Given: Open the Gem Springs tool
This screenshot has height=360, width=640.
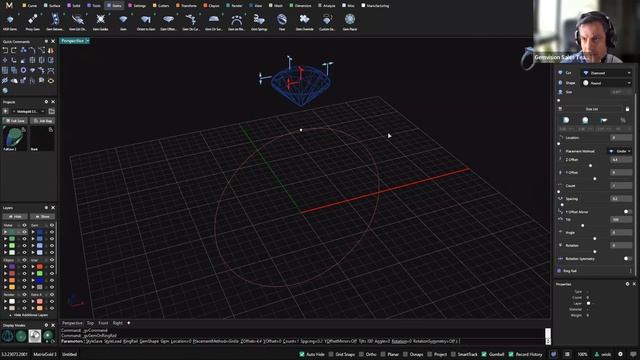Looking at the screenshot, I should (x=259, y=21).
